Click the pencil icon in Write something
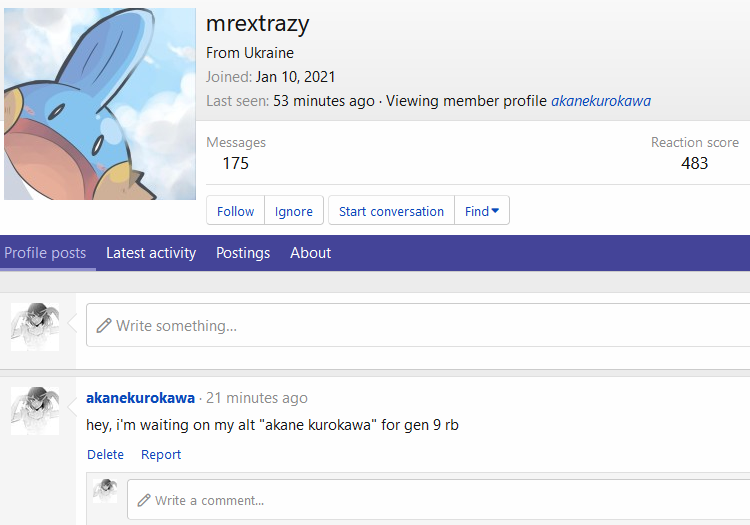The image size is (750, 525). pyautogui.click(x=103, y=326)
